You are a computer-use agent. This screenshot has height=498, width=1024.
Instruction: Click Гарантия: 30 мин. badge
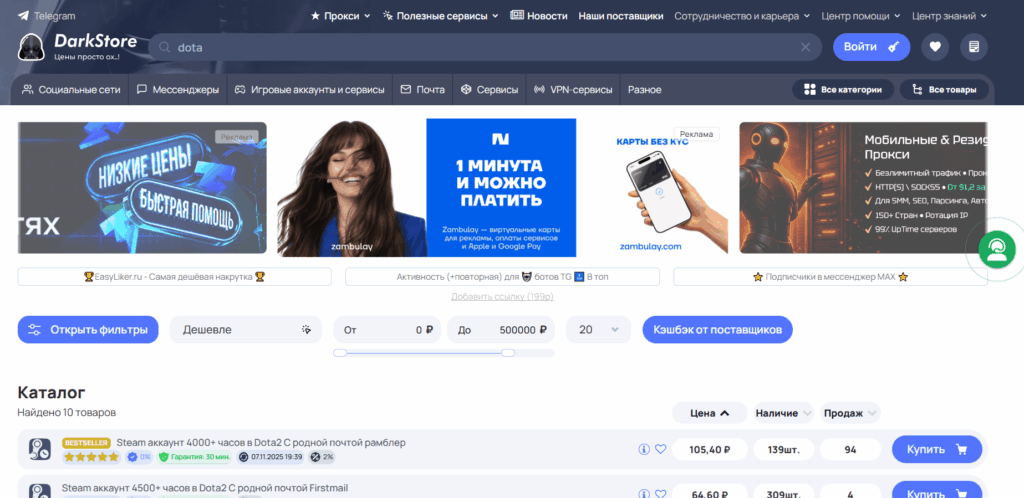coord(195,457)
